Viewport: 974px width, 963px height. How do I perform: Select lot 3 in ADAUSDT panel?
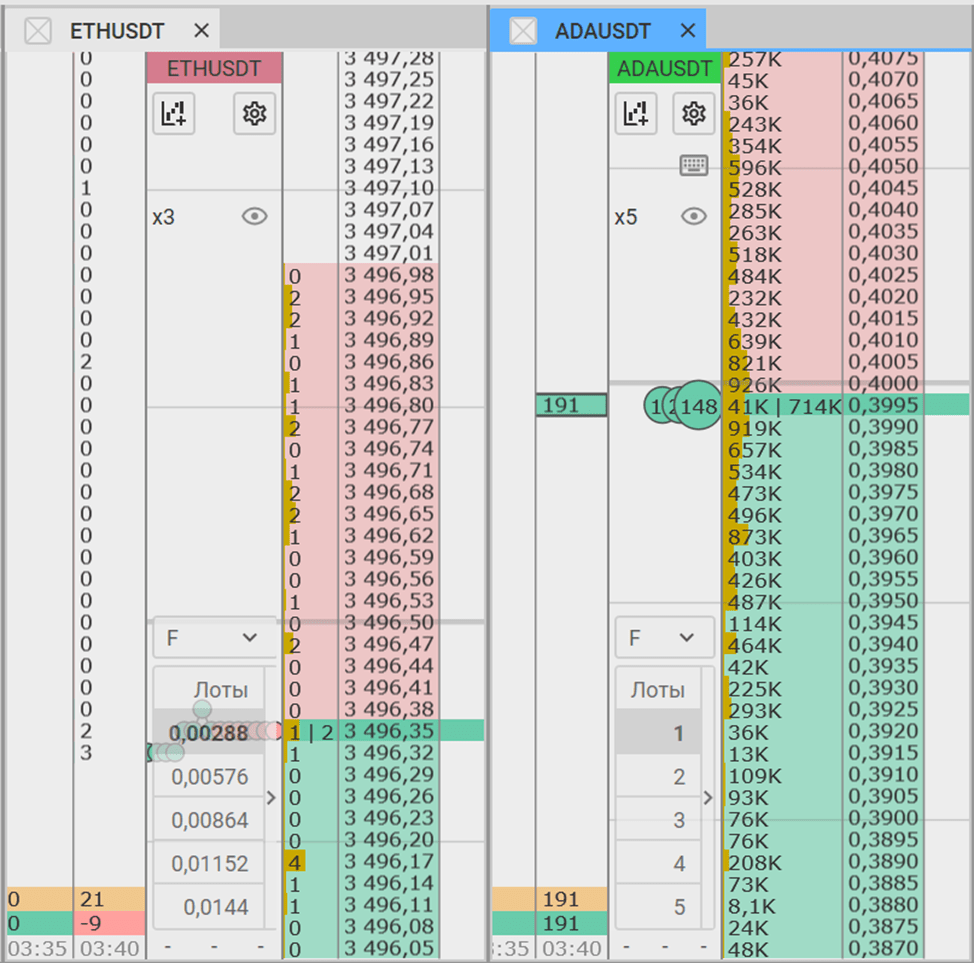658,820
